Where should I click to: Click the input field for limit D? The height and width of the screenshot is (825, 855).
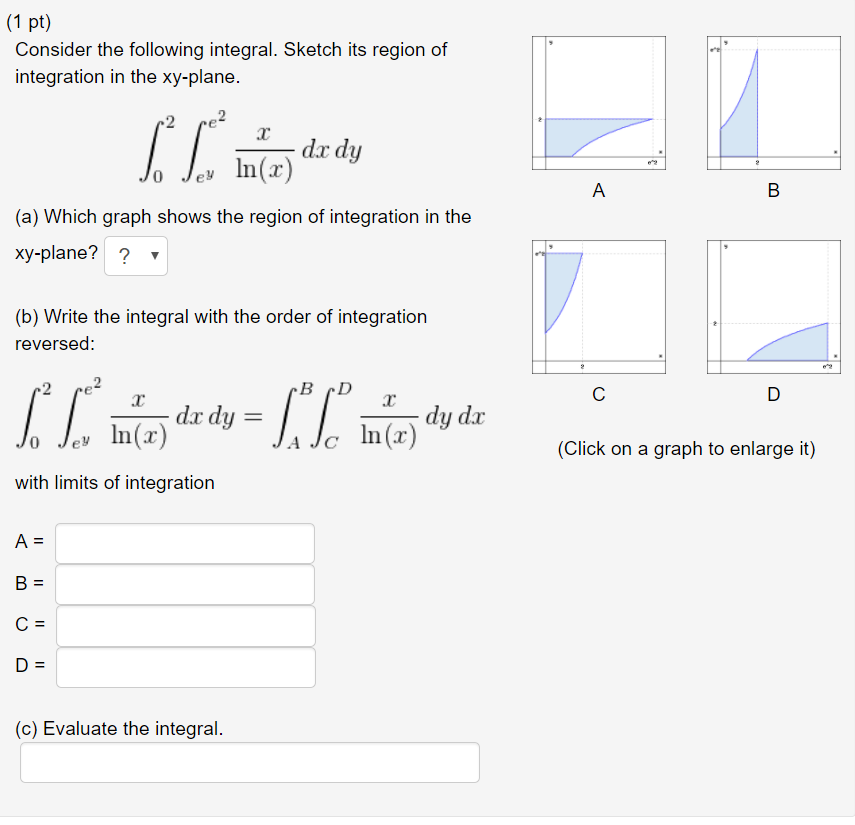184,666
